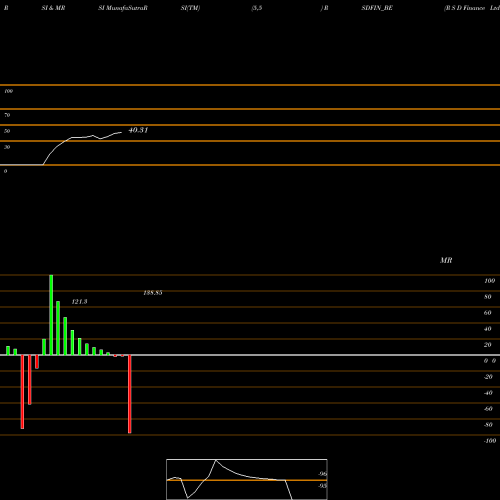Click the tallest green MRSI bar

tap(51, 315)
